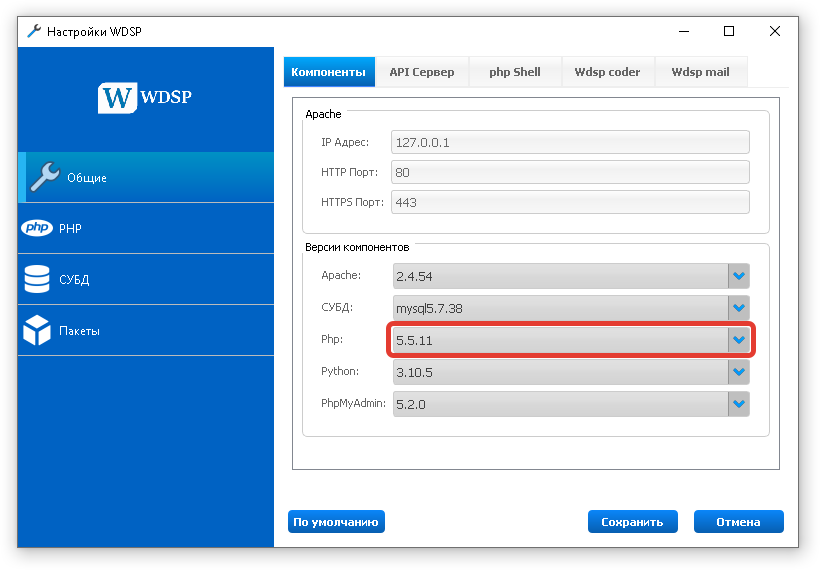The height and width of the screenshot is (570, 820).
Task: Switch to the Wdsp coder tab
Action: pyautogui.click(x=608, y=72)
